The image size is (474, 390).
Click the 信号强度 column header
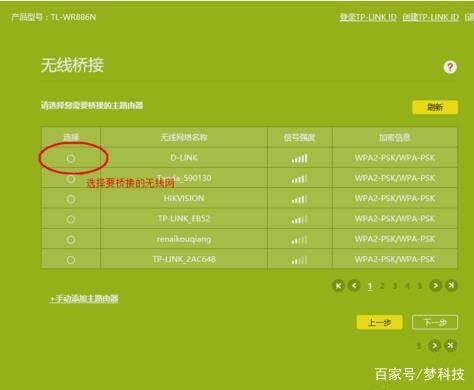coord(299,137)
